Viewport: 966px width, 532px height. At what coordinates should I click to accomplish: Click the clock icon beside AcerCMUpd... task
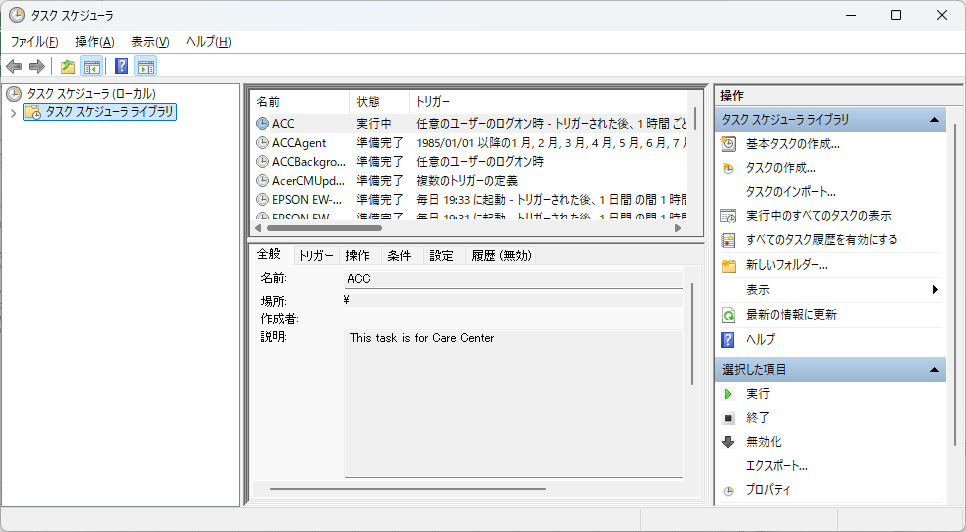(262, 181)
